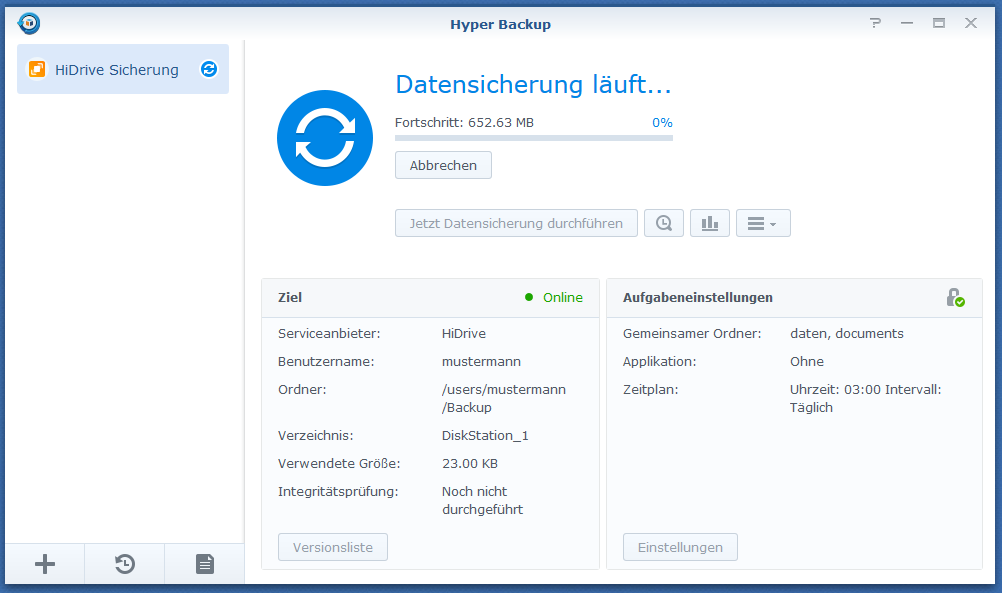Image resolution: width=1002 pixels, height=593 pixels.
Task: Click the Hyper Backup logo top left
Action: (x=28, y=22)
